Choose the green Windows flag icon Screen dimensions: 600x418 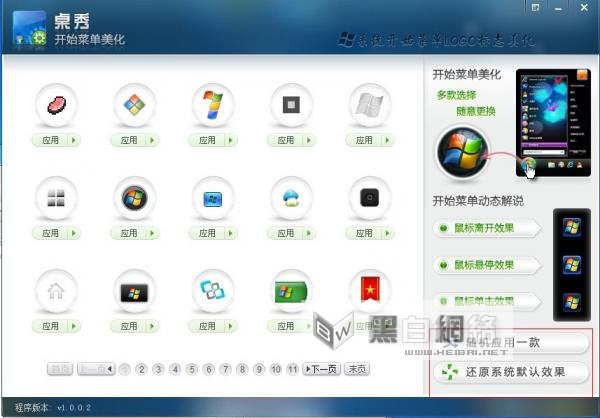pyautogui.click(x=292, y=291)
